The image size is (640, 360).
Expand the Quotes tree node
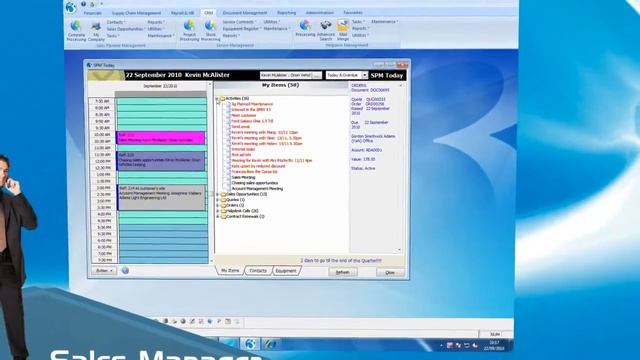pyautogui.click(x=218, y=200)
